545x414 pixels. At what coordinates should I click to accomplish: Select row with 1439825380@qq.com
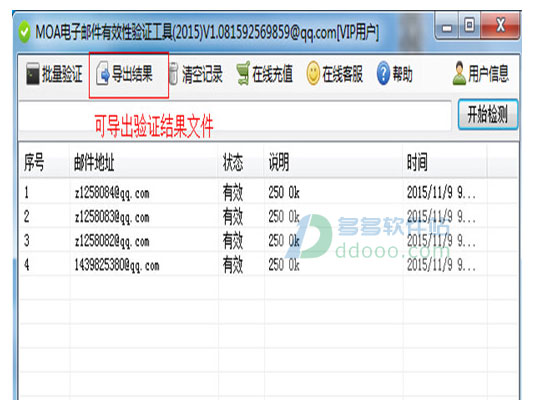pos(269,265)
